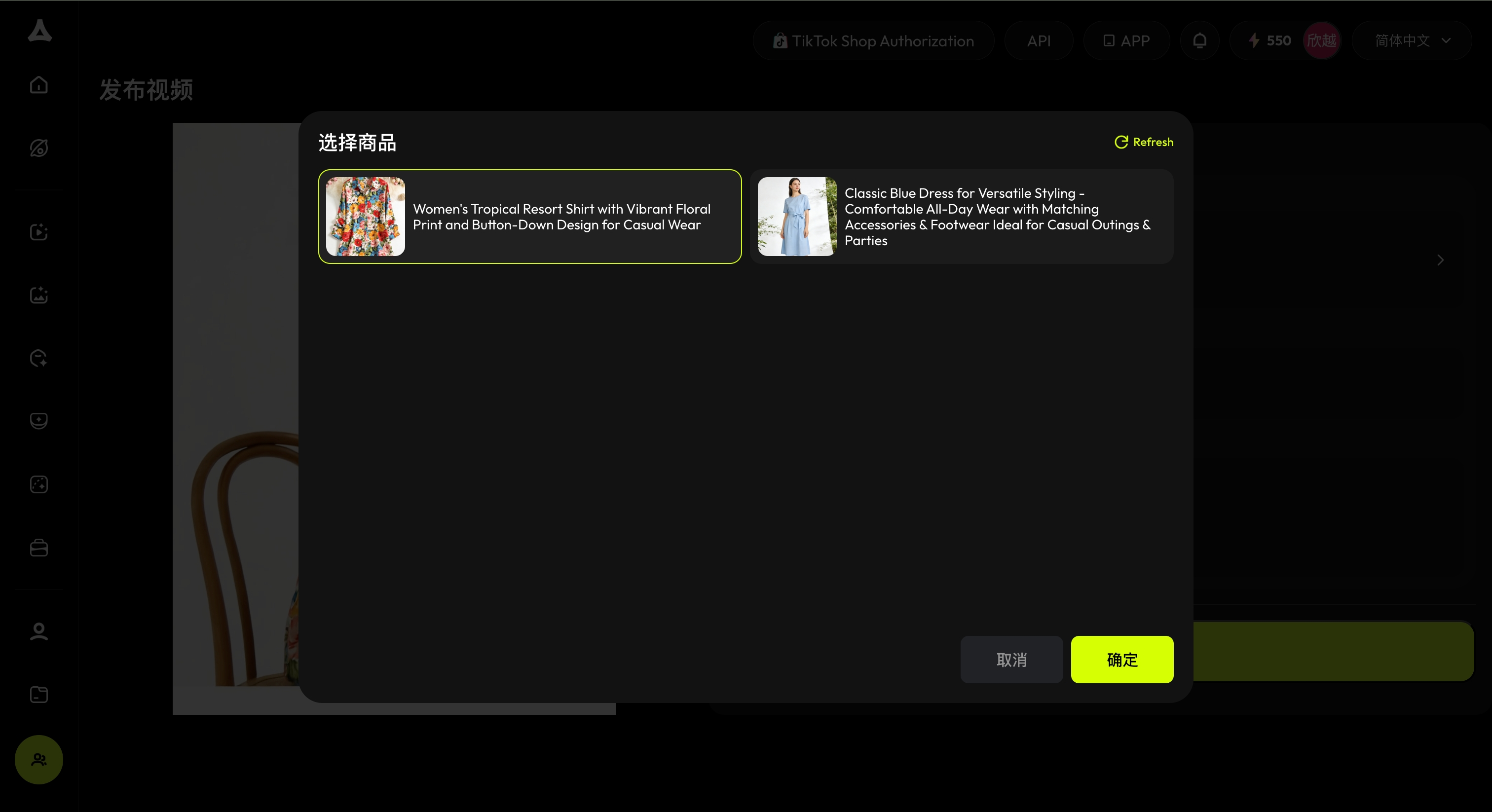Select the Women's Tropical Resort Shirt product
The height and width of the screenshot is (812, 1492).
point(560,217)
